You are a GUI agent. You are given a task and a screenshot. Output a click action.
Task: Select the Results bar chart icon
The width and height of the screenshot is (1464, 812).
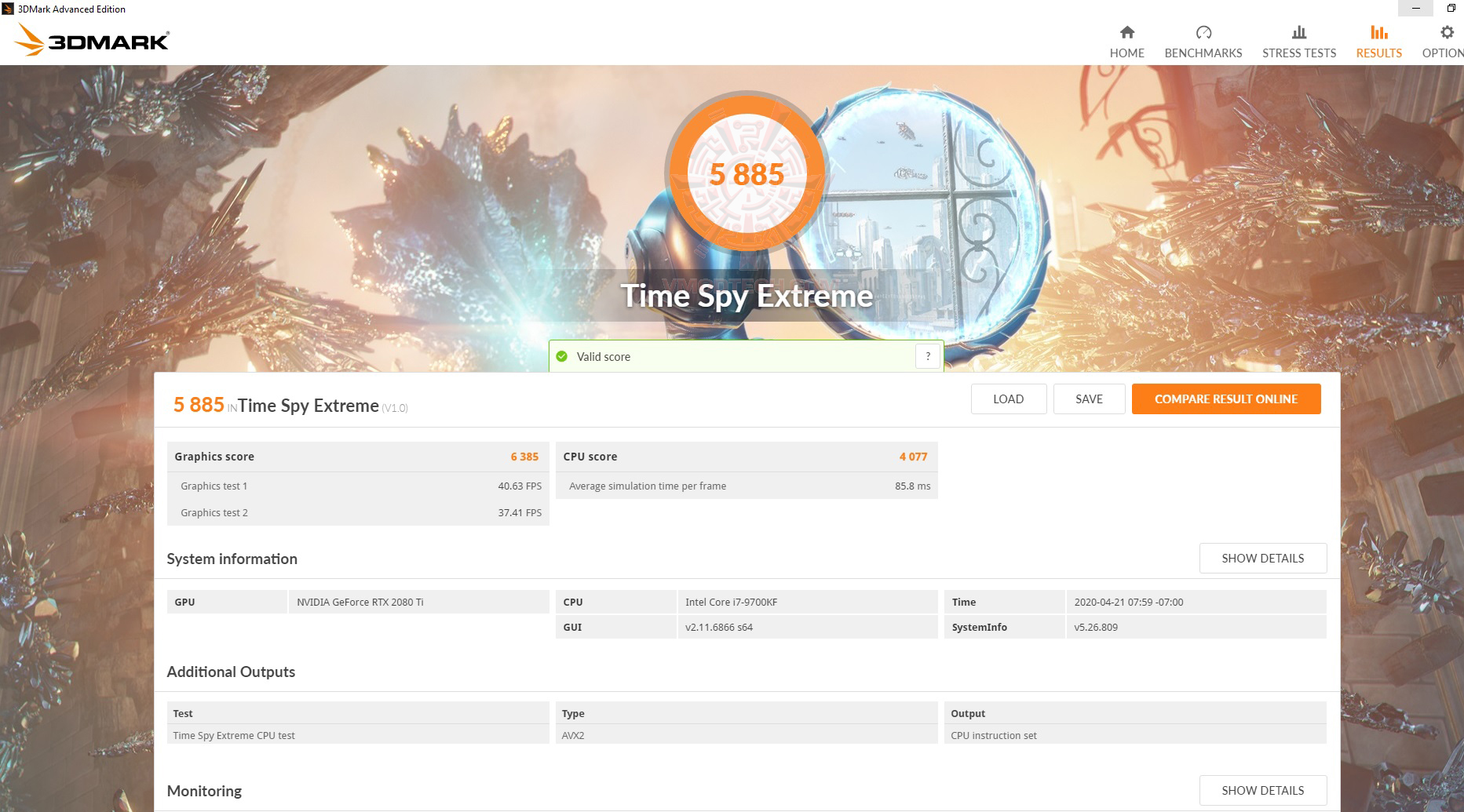click(1379, 32)
